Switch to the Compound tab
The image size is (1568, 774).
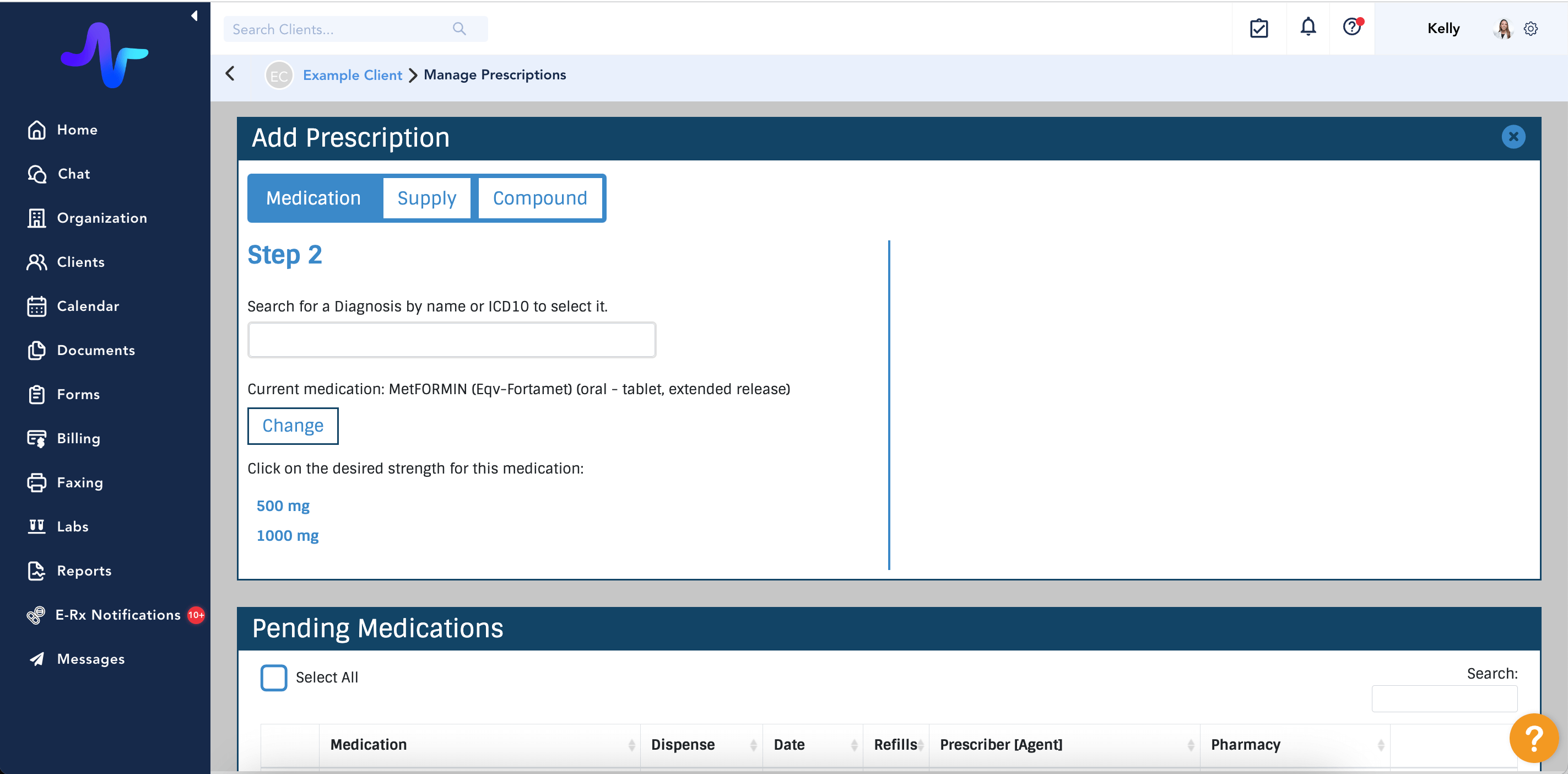tap(540, 197)
